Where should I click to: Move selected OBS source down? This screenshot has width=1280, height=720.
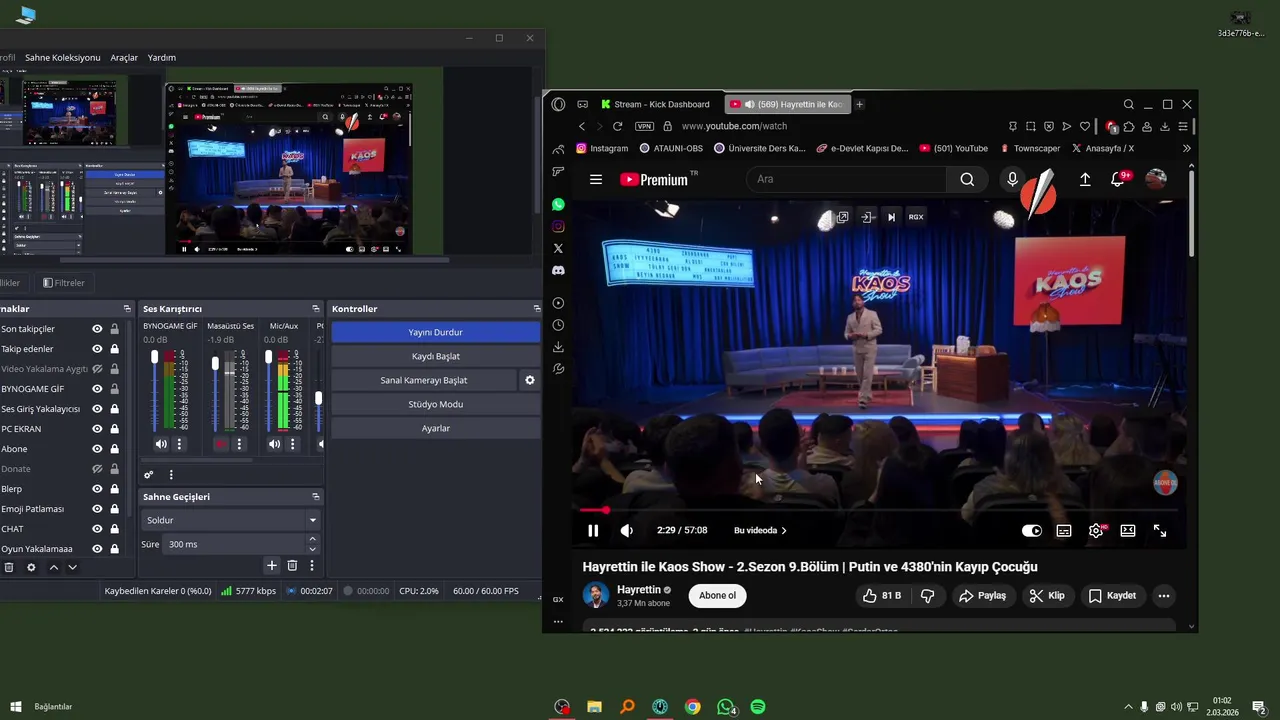[x=72, y=567]
